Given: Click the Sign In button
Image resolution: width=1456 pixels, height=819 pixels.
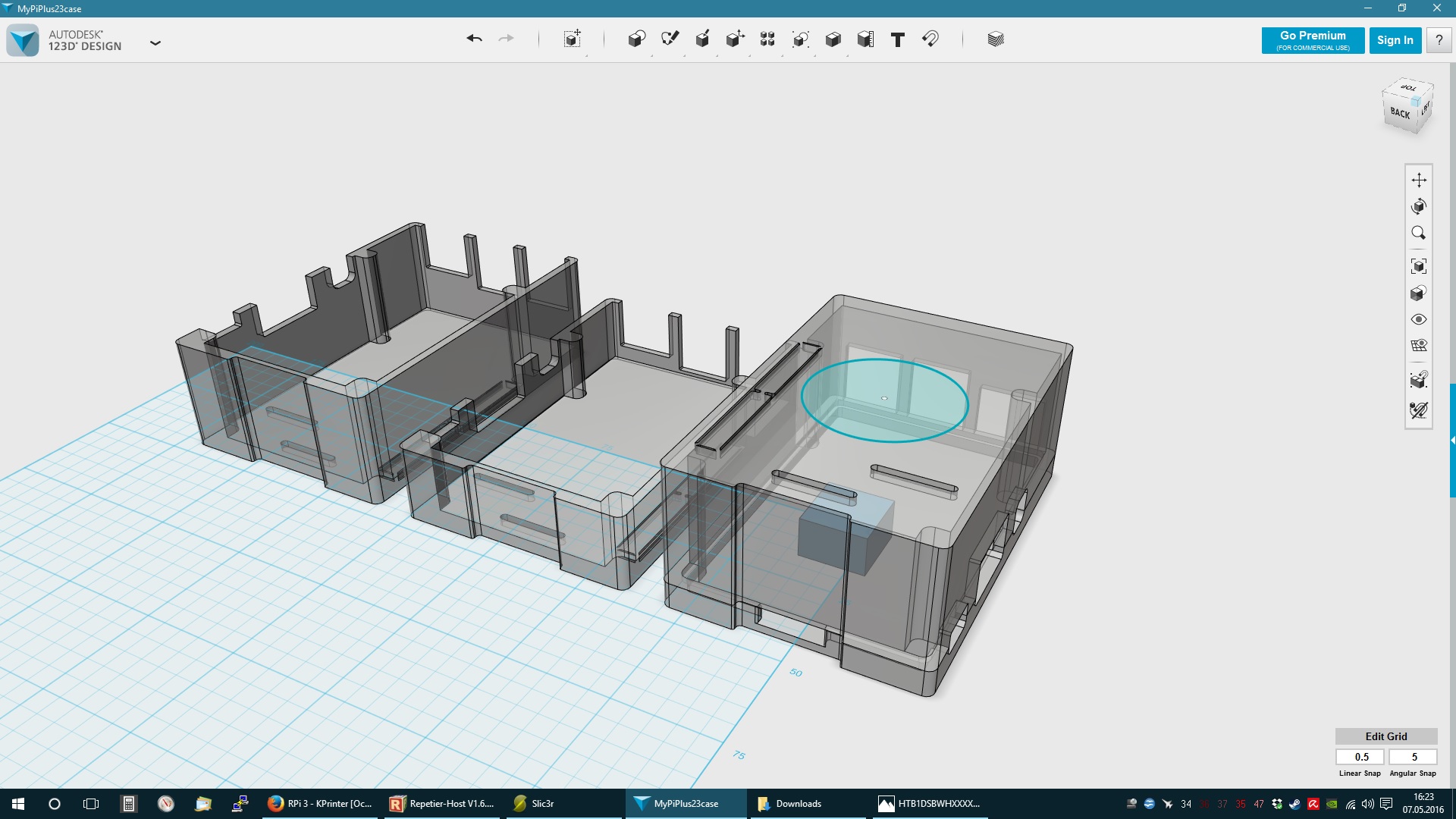Looking at the screenshot, I should (1395, 40).
